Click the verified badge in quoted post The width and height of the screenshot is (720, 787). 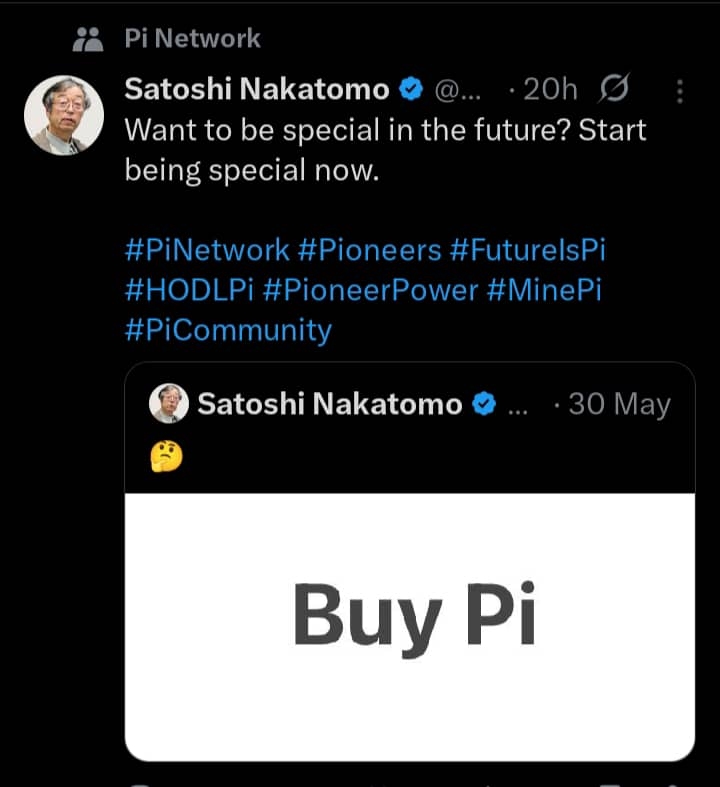pyautogui.click(x=484, y=404)
